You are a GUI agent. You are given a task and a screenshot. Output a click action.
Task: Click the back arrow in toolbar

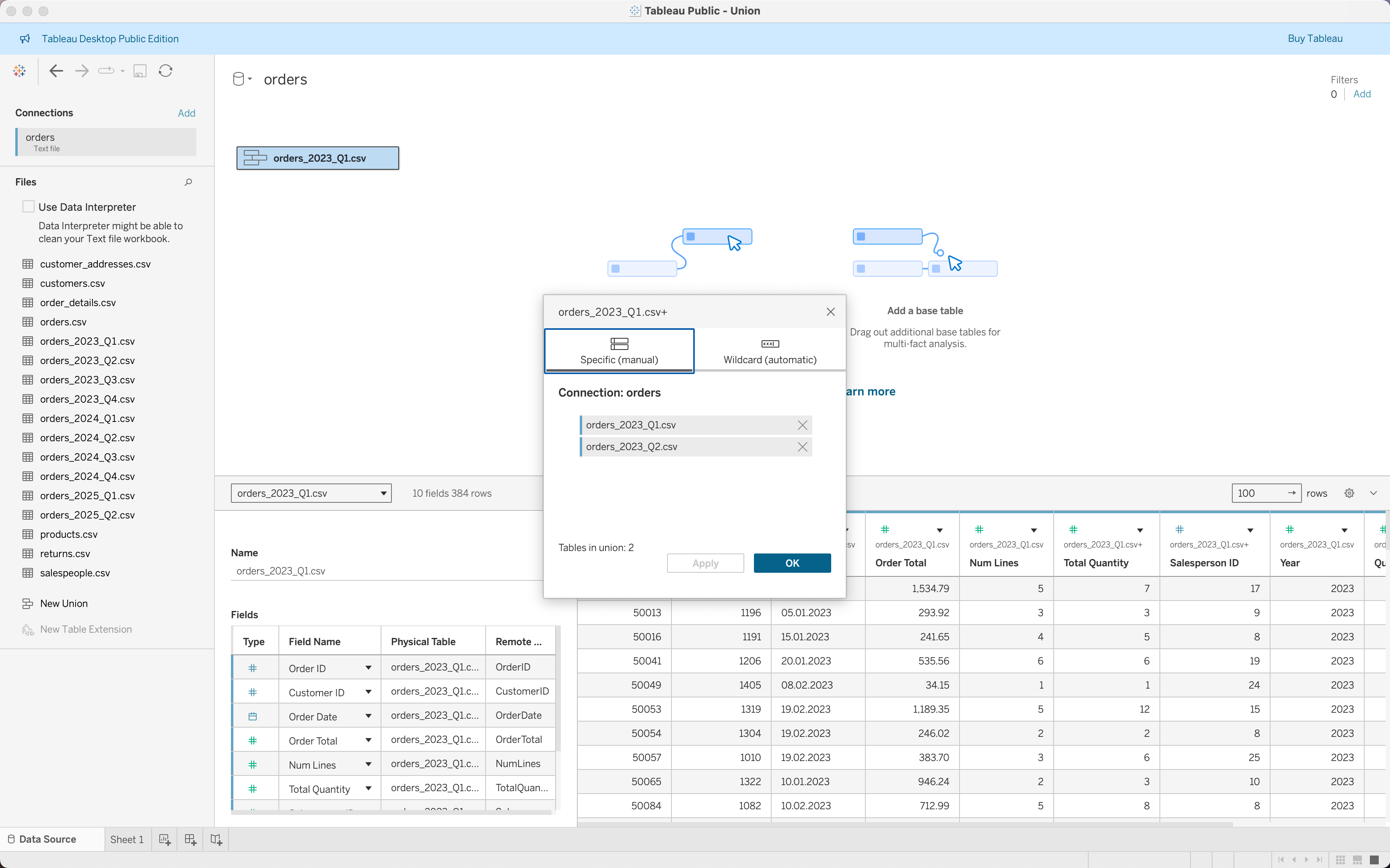pos(56,71)
